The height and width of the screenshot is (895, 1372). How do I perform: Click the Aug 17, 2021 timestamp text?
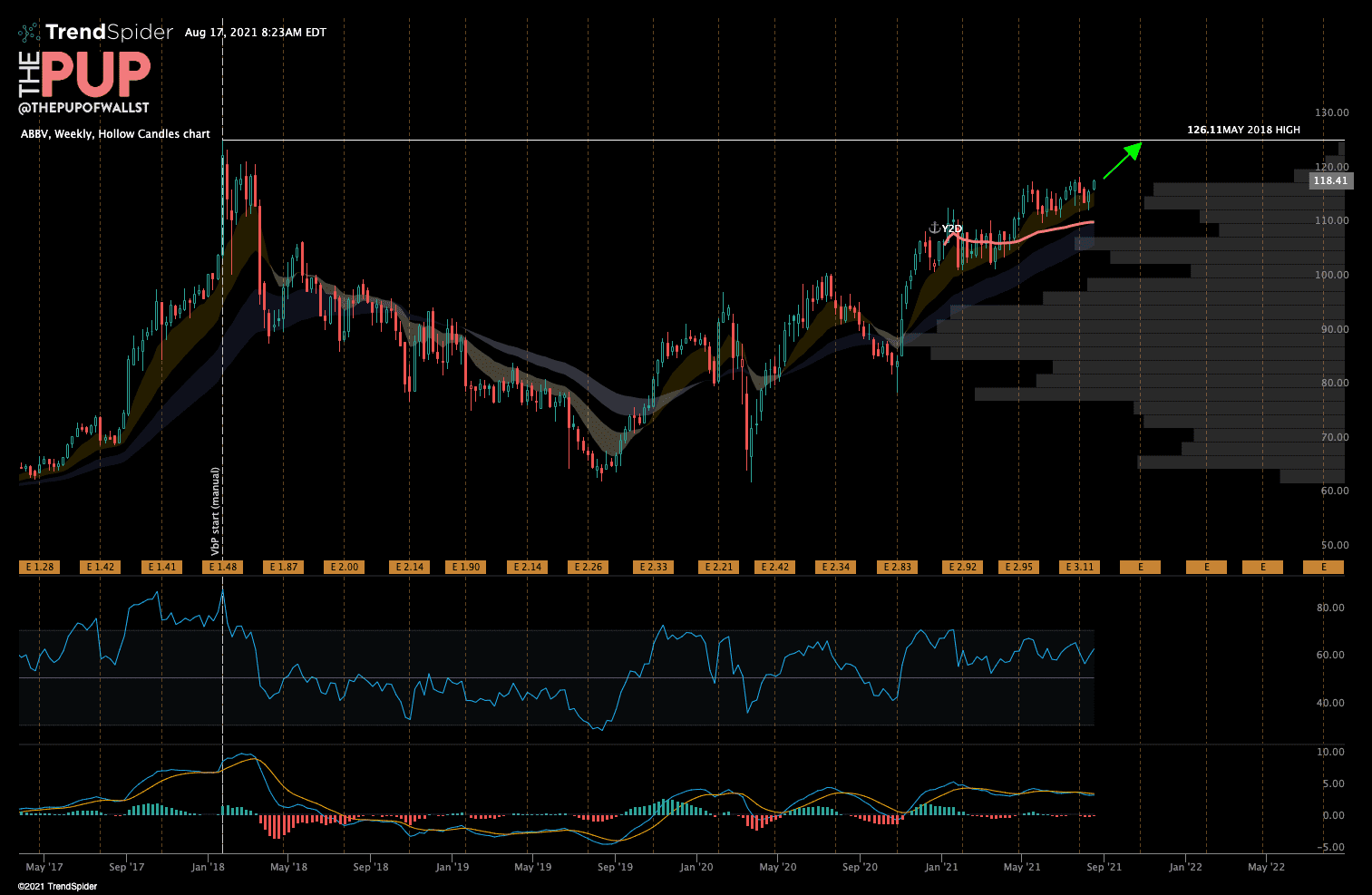click(x=255, y=33)
